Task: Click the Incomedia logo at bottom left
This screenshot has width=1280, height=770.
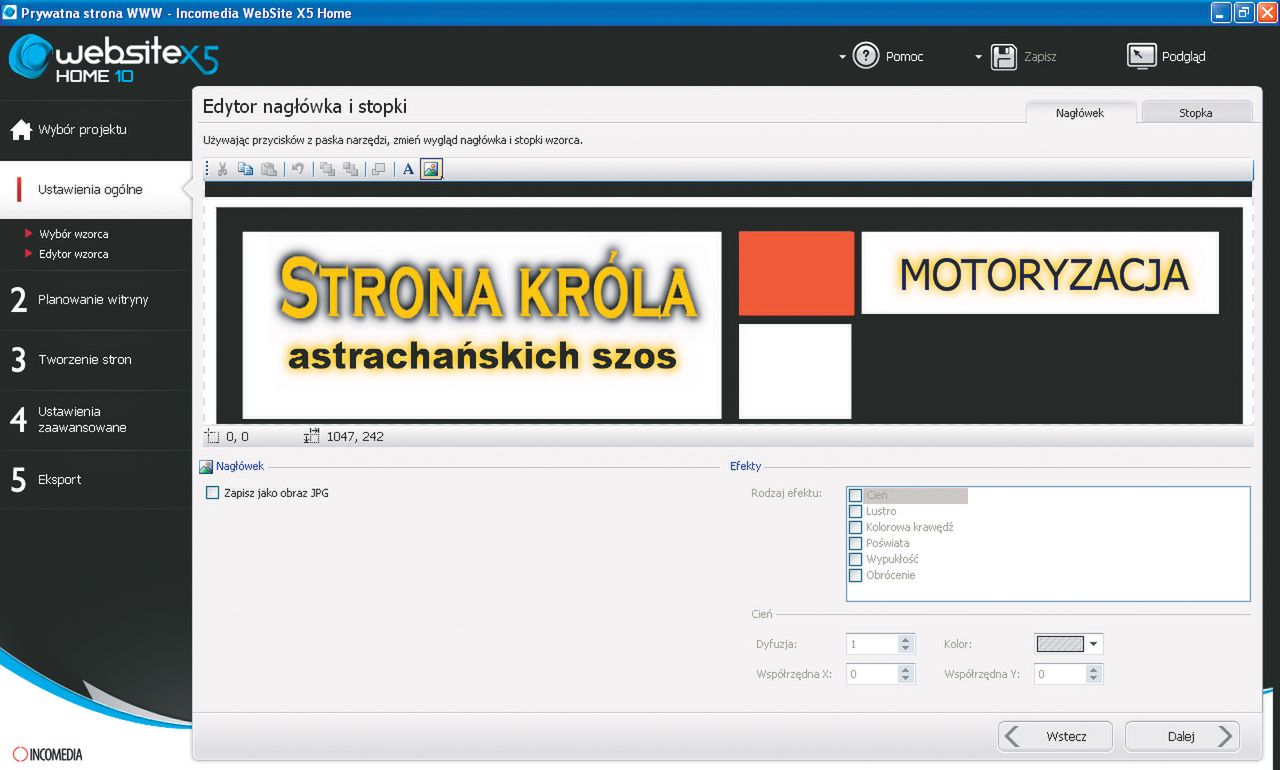Action: point(48,754)
